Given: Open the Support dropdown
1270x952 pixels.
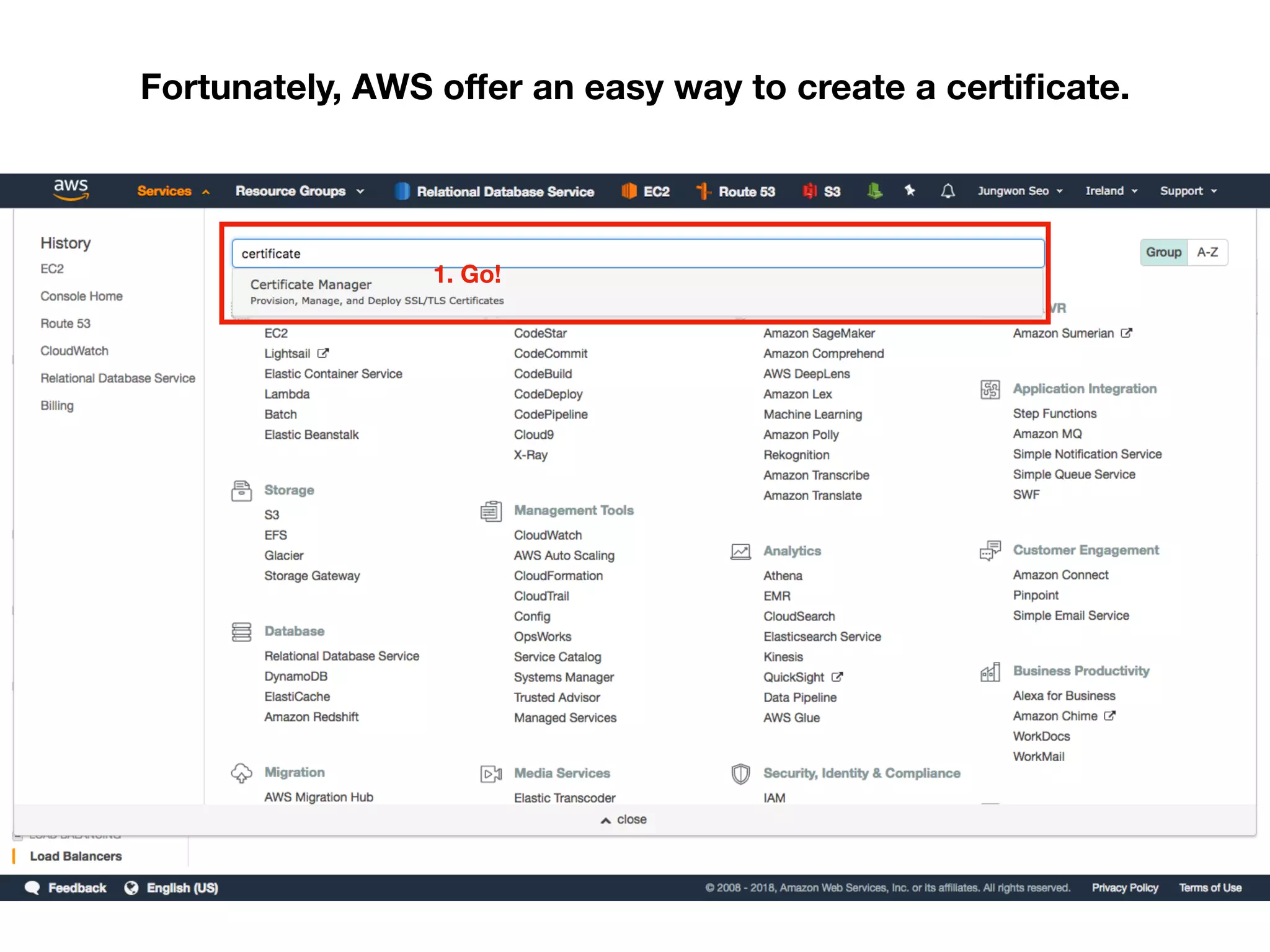Looking at the screenshot, I should pyautogui.click(x=1189, y=191).
